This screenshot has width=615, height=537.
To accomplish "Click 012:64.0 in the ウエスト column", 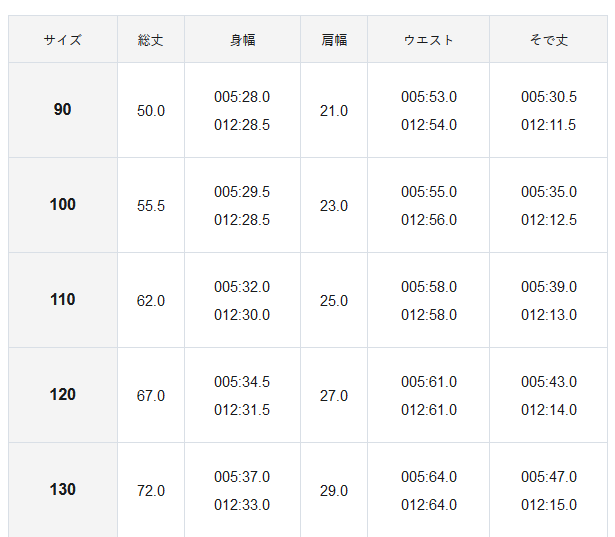I will coord(429,505).
